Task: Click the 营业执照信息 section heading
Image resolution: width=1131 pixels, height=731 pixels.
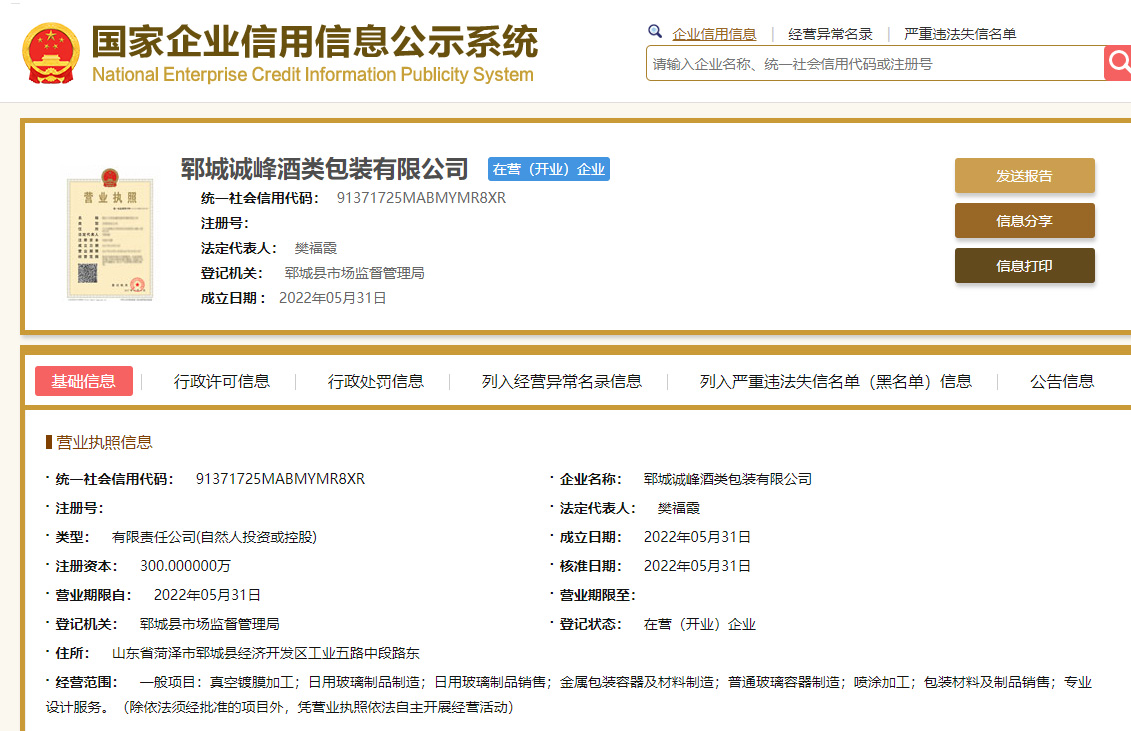Action: coord(104,442)
